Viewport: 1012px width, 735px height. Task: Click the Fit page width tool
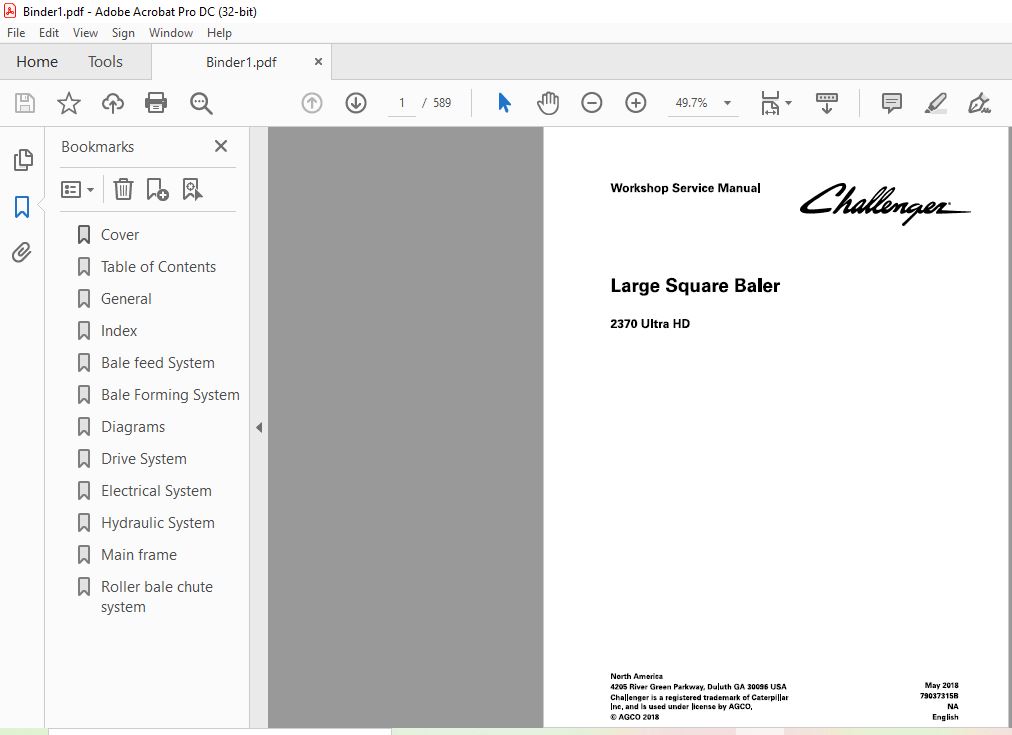pyautogui.click(x=770, y=103)
